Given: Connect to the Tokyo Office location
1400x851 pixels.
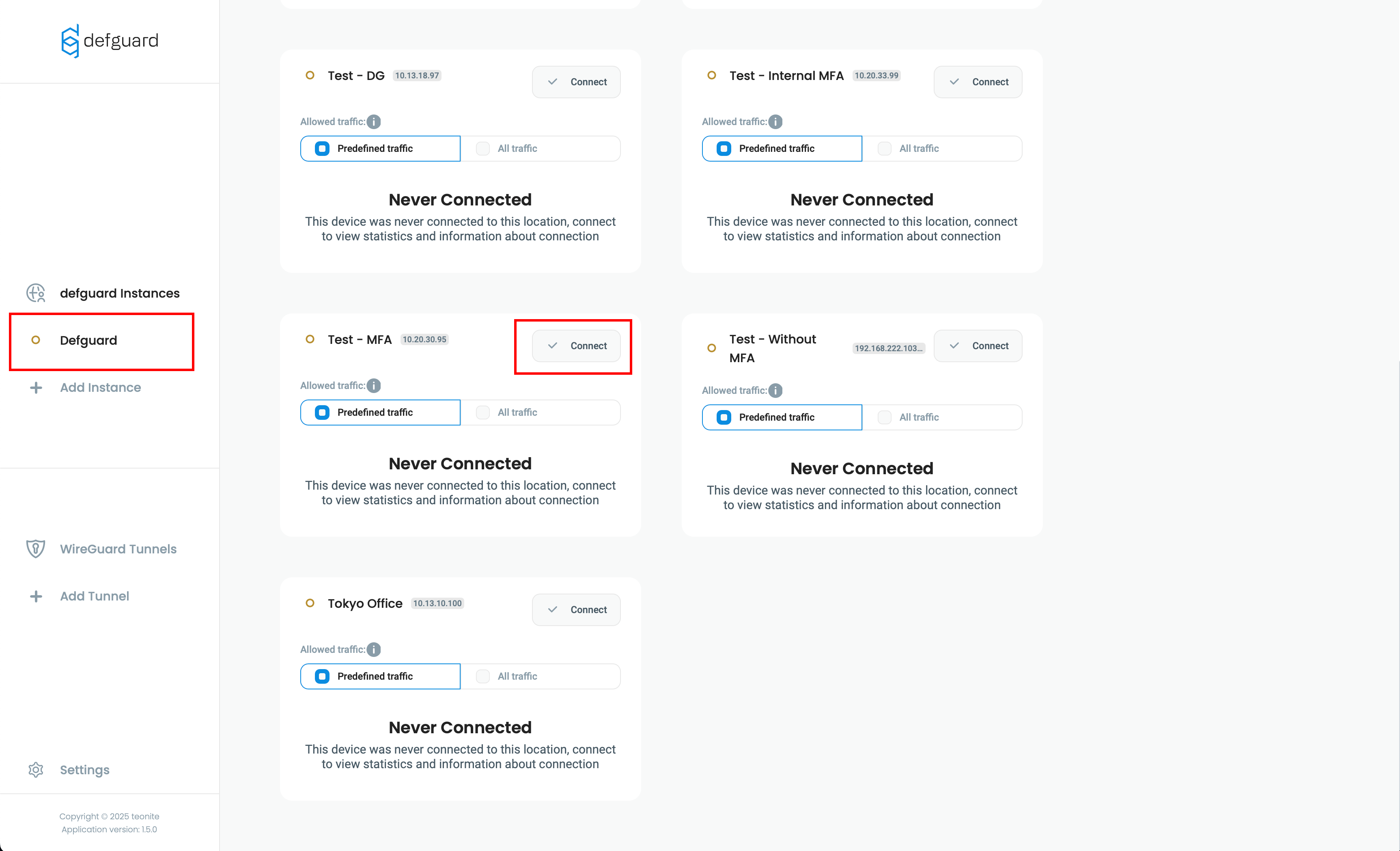Looking at the screenshot, I should point(576,609).
